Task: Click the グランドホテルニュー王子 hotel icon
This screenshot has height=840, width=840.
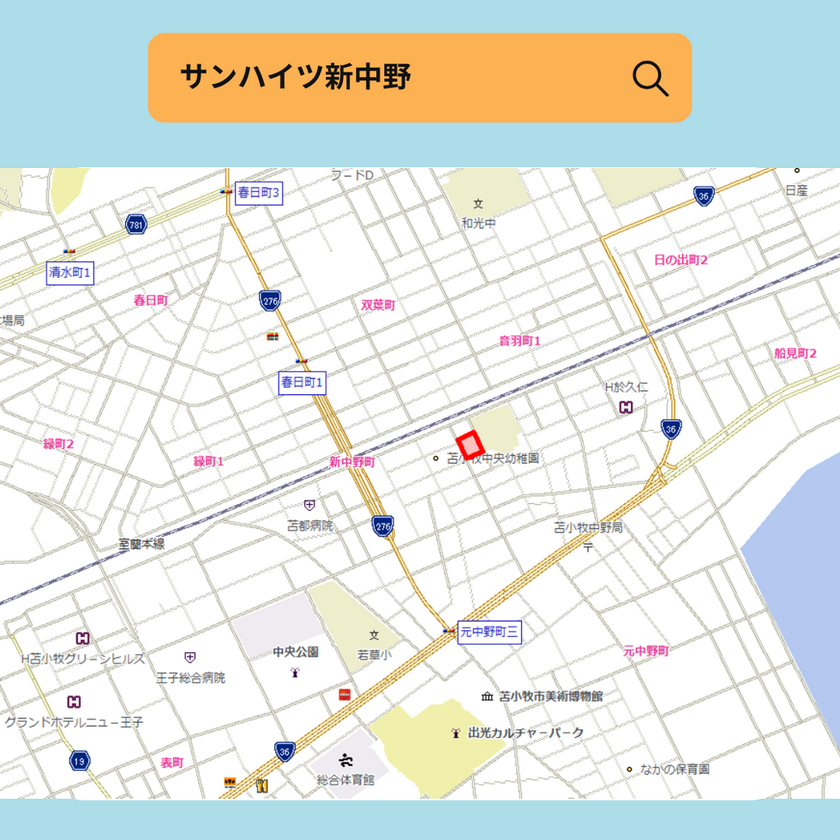Action: (73, 702)
